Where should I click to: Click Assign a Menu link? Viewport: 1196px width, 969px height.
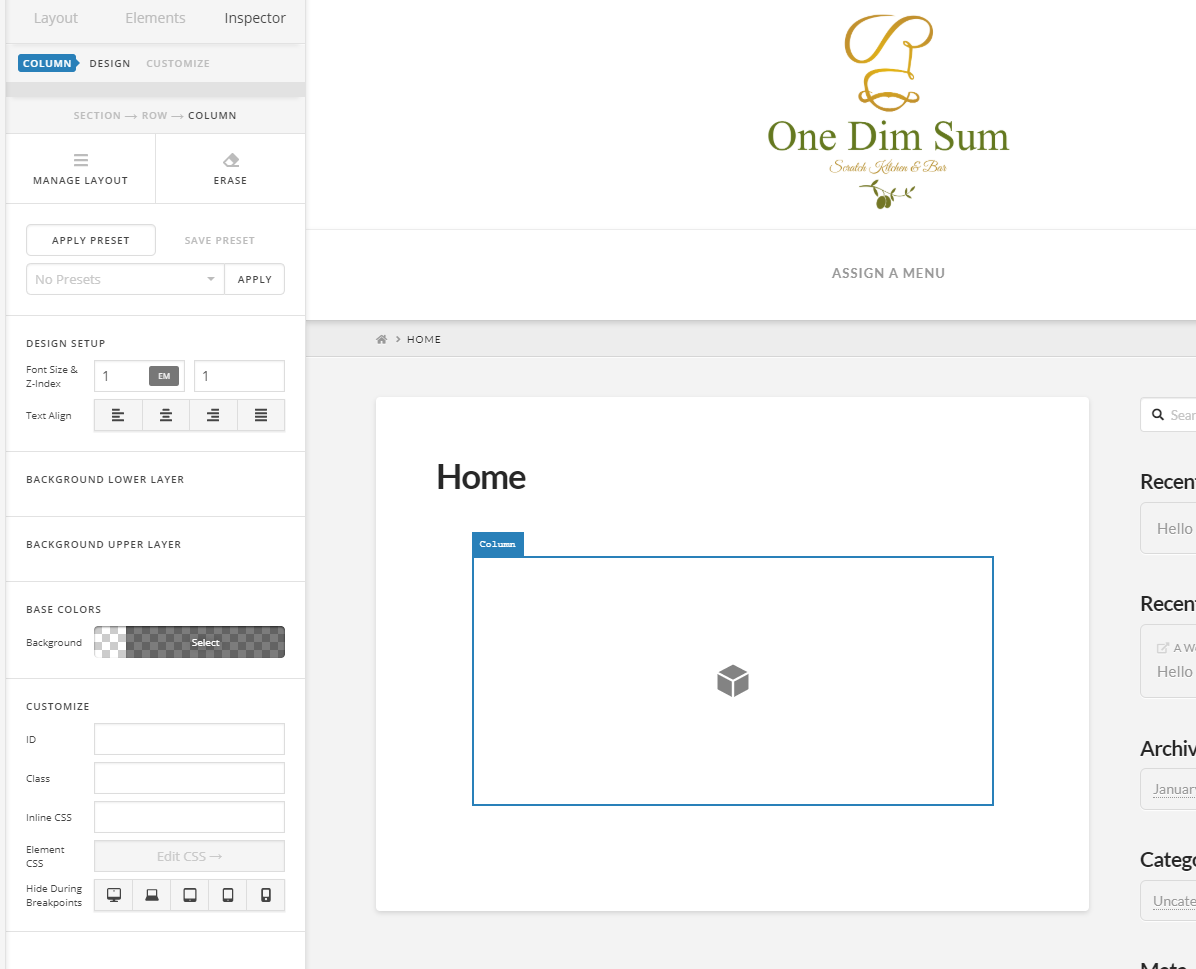click(x=888, y=273)
